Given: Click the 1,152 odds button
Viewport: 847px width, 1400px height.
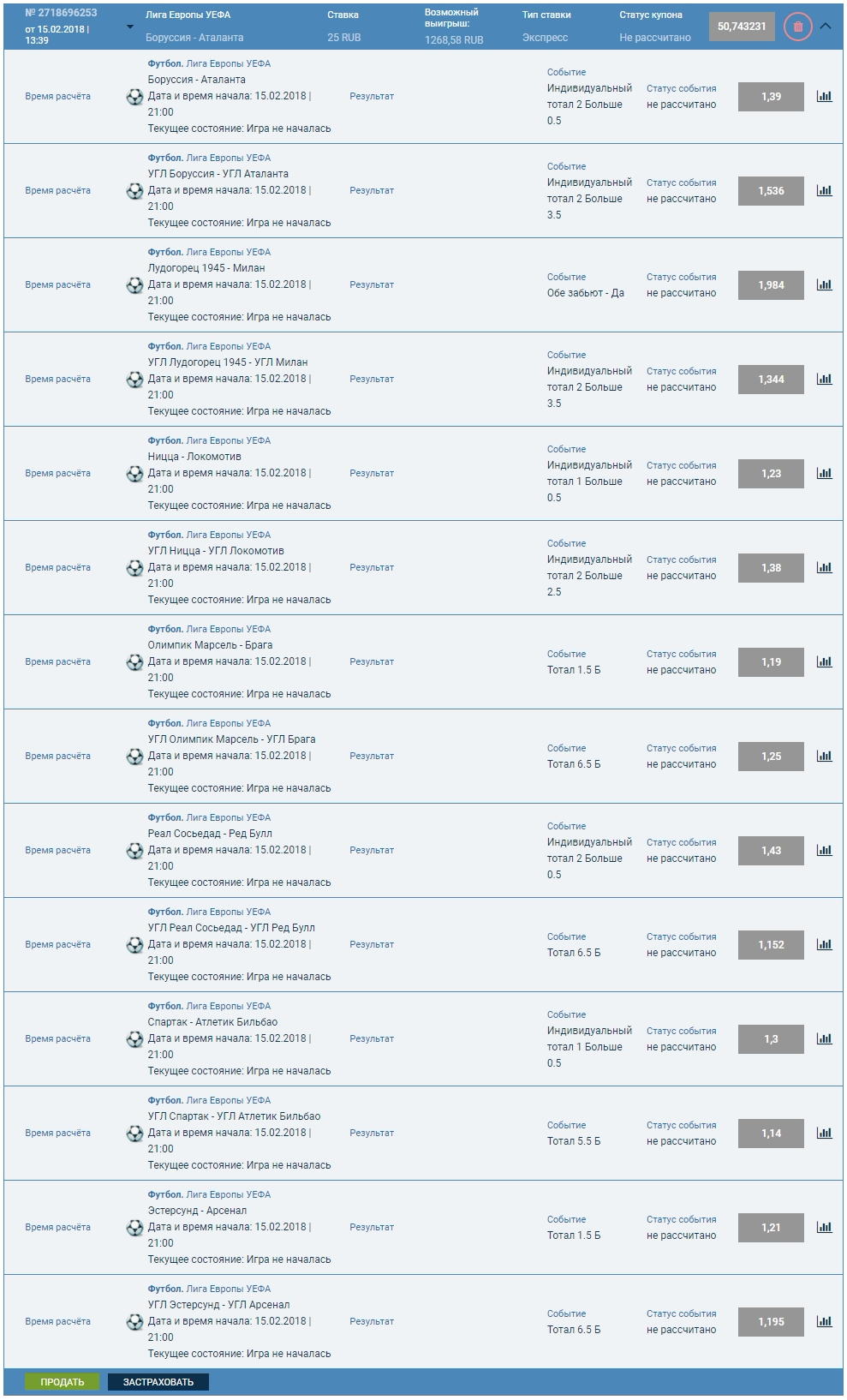Looking at the screenshot, I should [x=771, y=945].
